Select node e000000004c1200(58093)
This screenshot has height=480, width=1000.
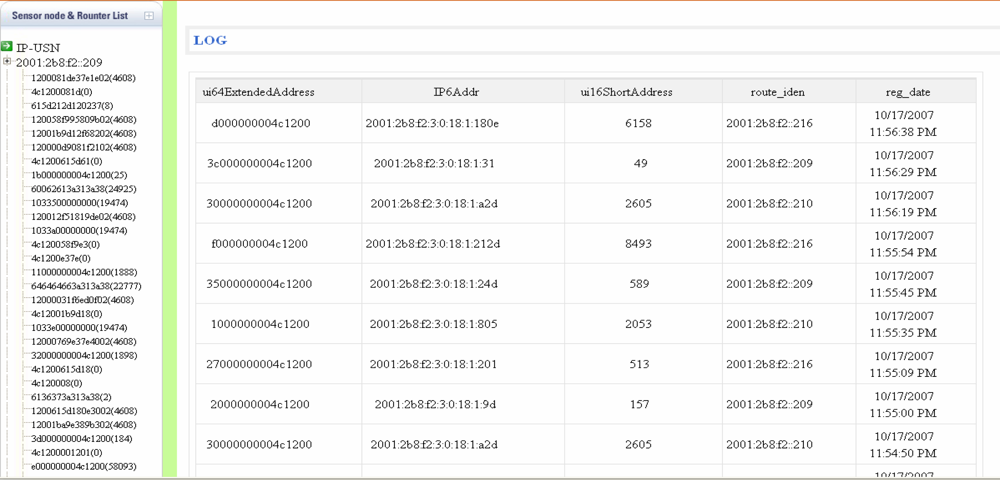click(83, 467)
